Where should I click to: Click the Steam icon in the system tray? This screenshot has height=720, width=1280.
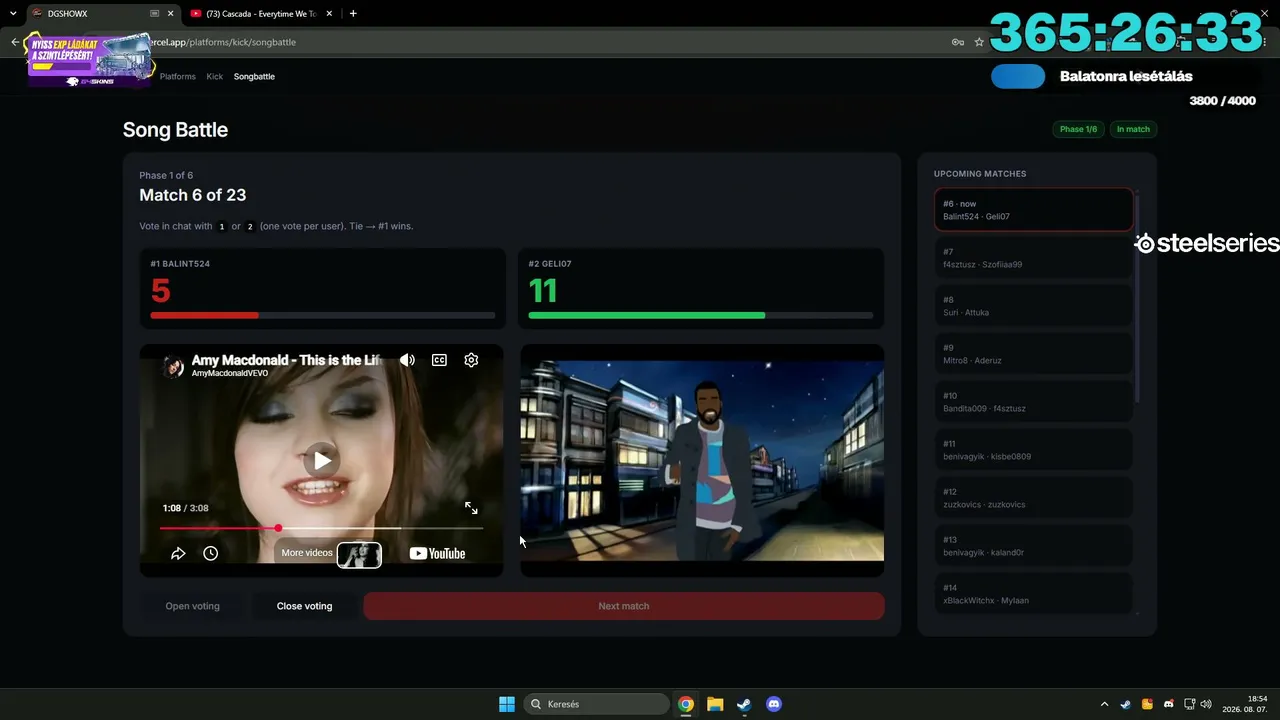pos(1126,704)
